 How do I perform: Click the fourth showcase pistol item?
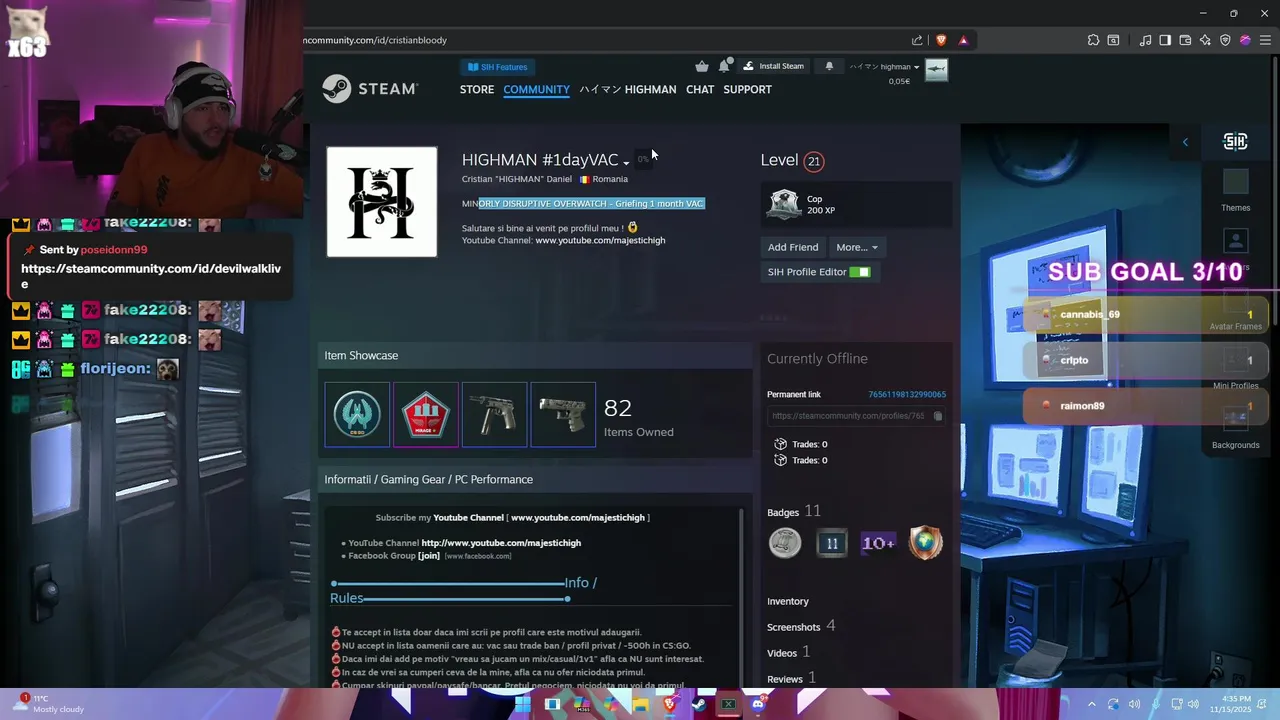563,414
